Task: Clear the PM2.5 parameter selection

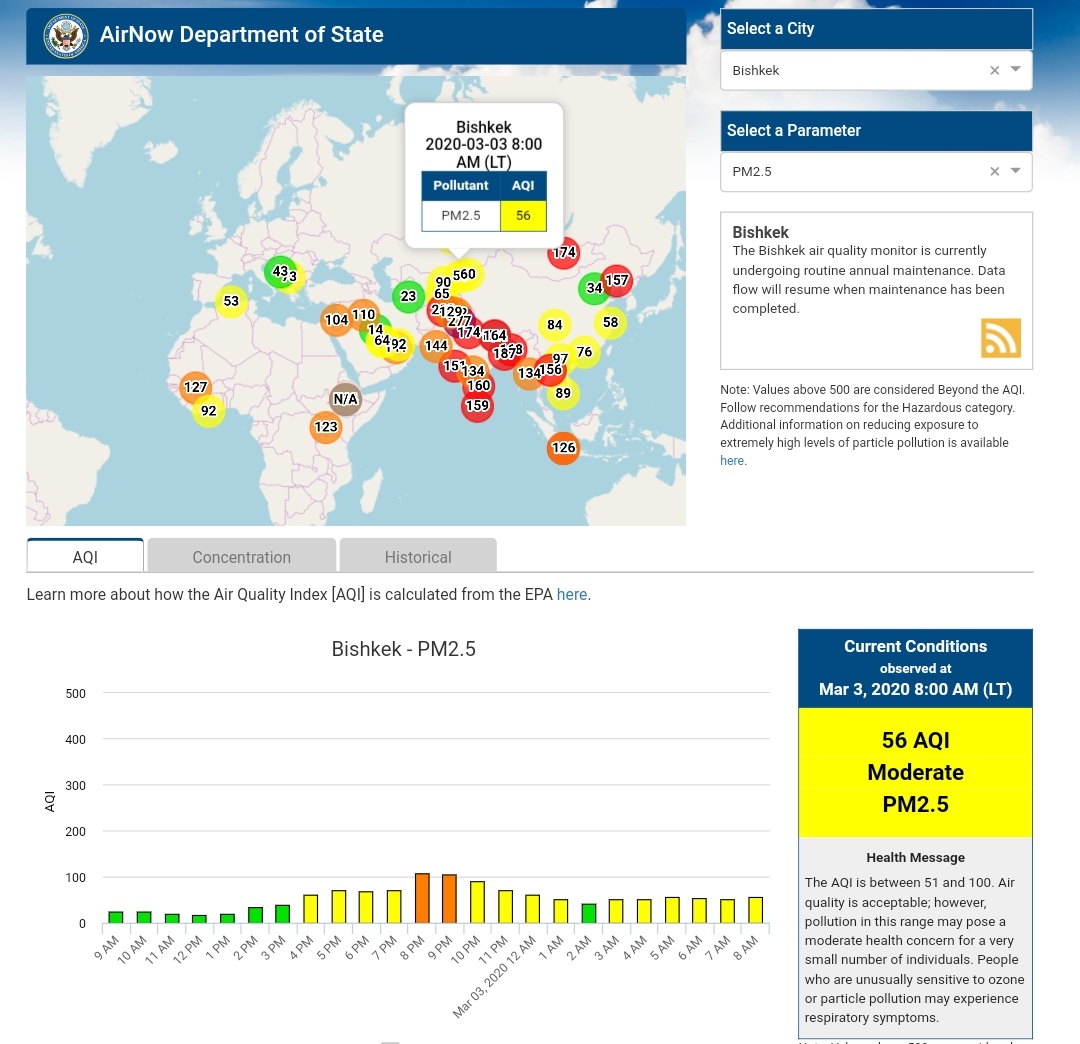Action: 994,171
